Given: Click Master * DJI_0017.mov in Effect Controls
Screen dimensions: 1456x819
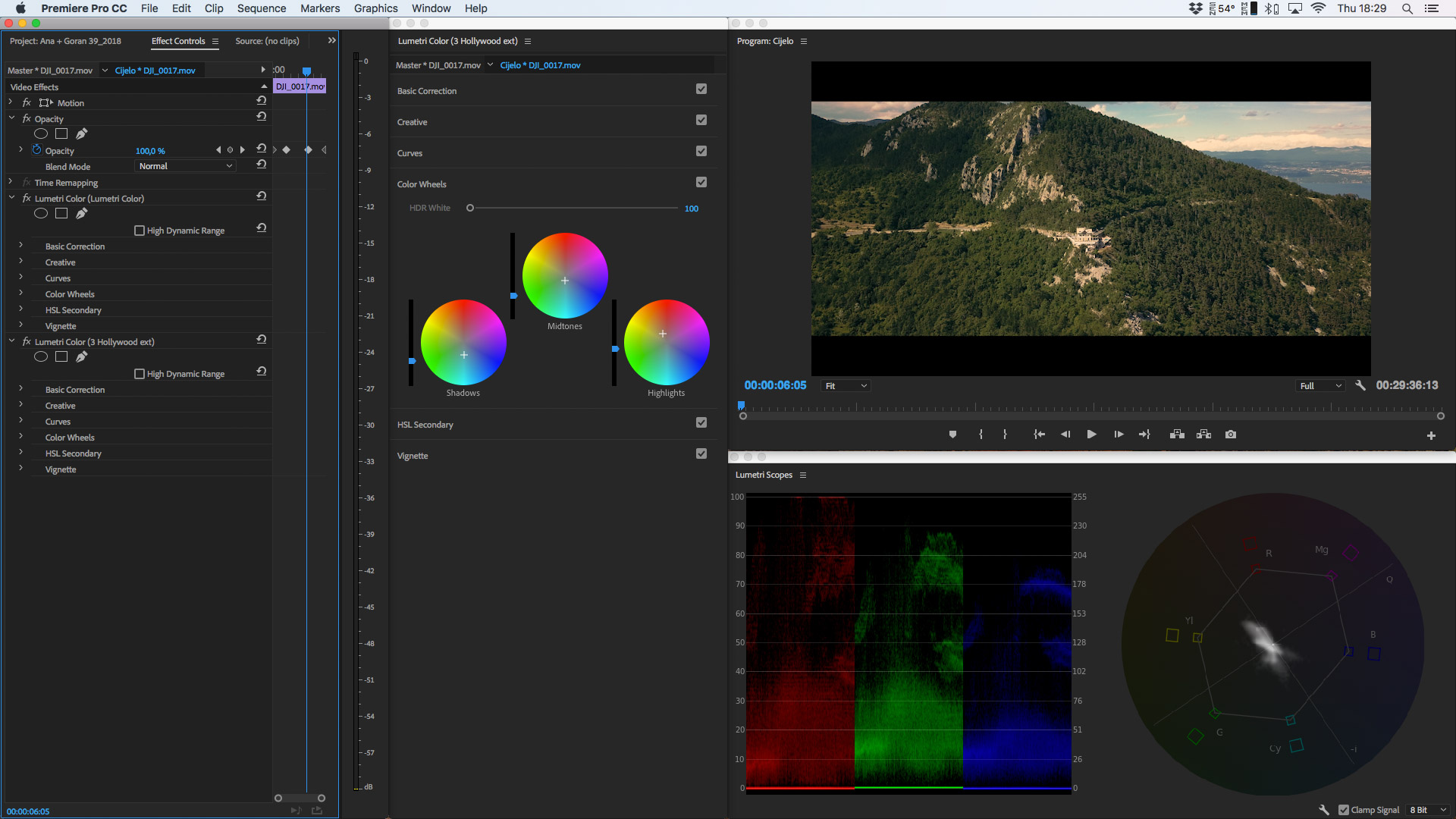Looking at the screenshot, I should click(x=50, y=71).
